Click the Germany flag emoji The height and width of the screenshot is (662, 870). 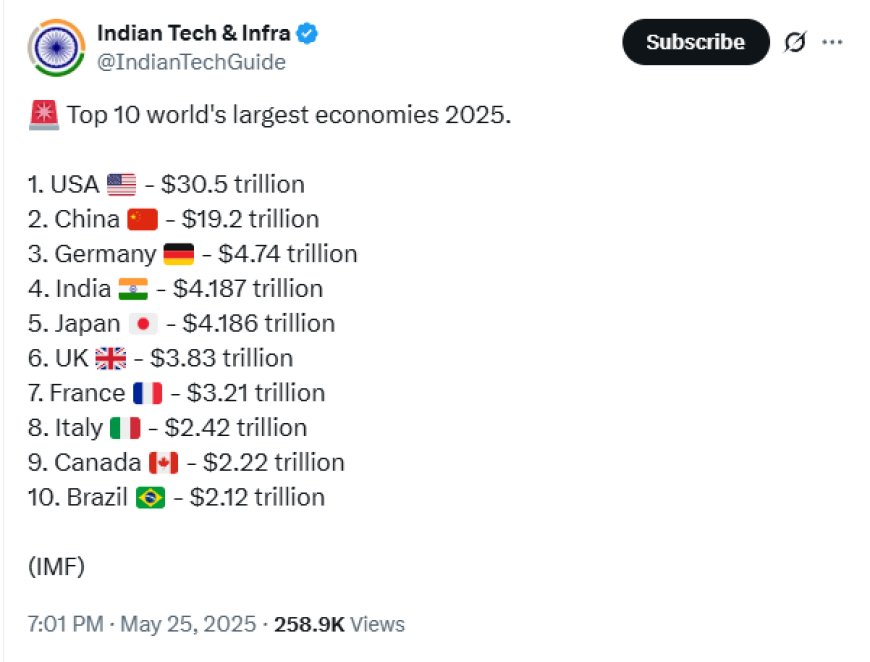coord(179,254)
